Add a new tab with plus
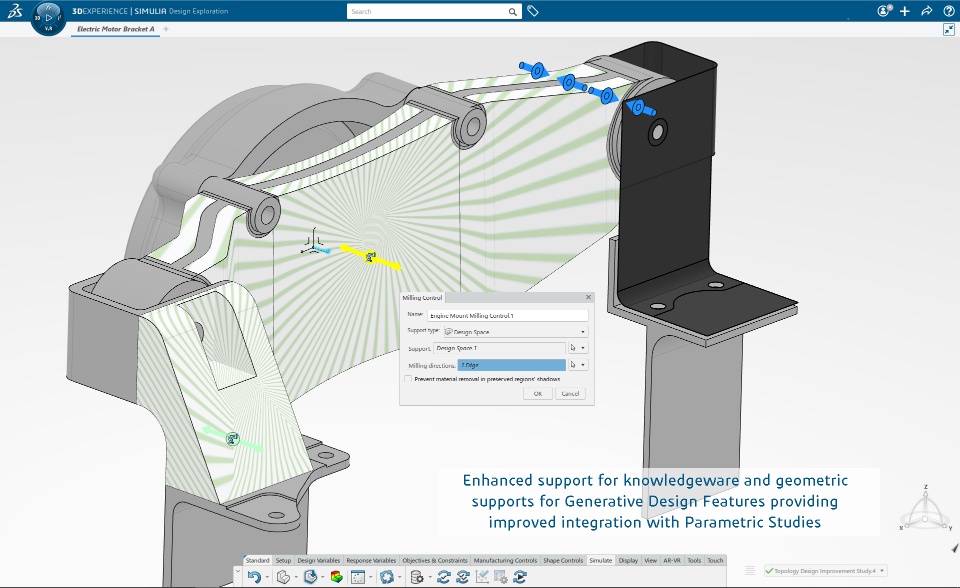 coord(166,29)
